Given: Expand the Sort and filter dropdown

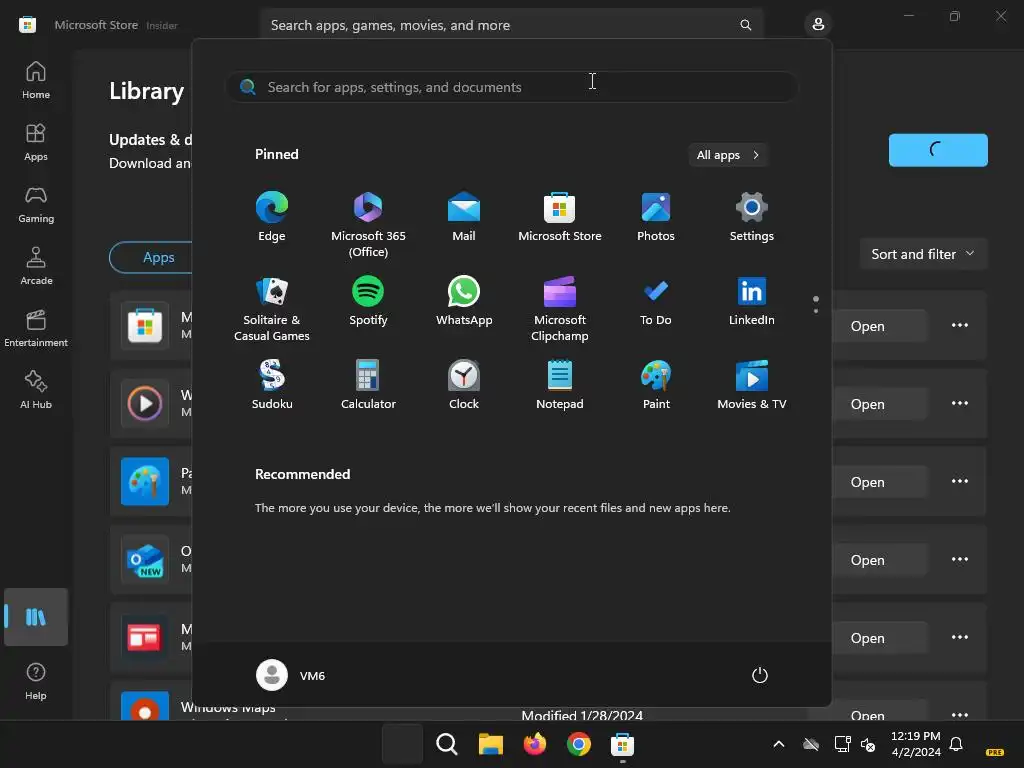Looking at the screenshot, I should click(922, 254).
